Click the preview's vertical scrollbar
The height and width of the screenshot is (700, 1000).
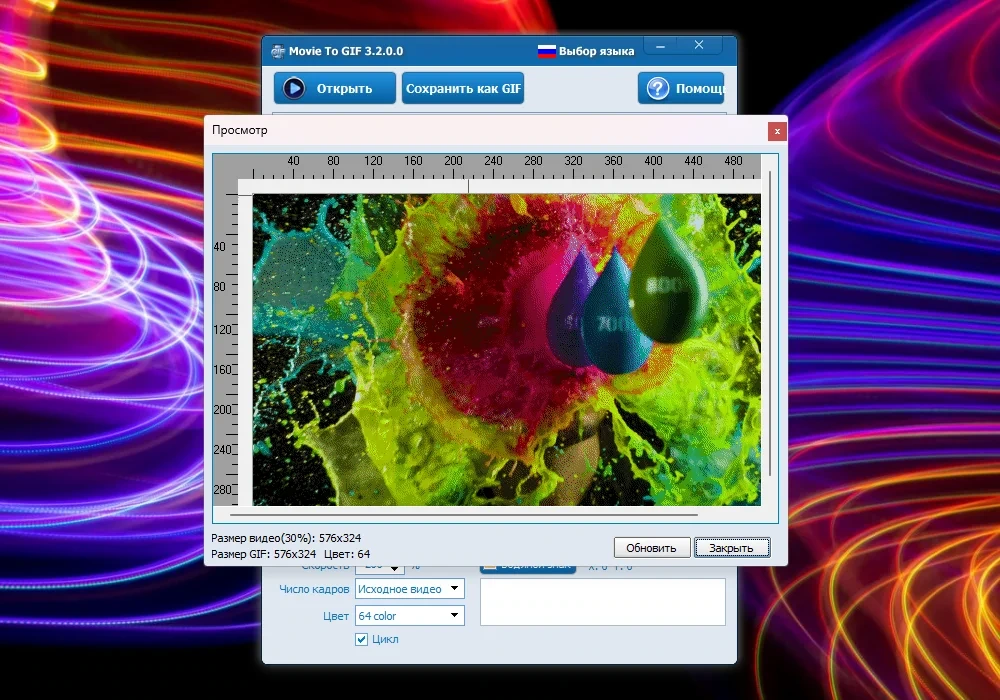coord(770,324)
